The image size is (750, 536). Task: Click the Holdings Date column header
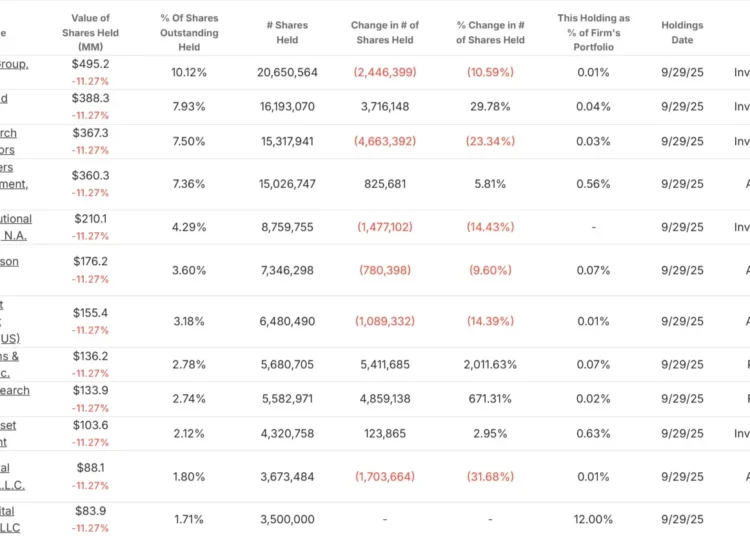[x=682, y=33]
